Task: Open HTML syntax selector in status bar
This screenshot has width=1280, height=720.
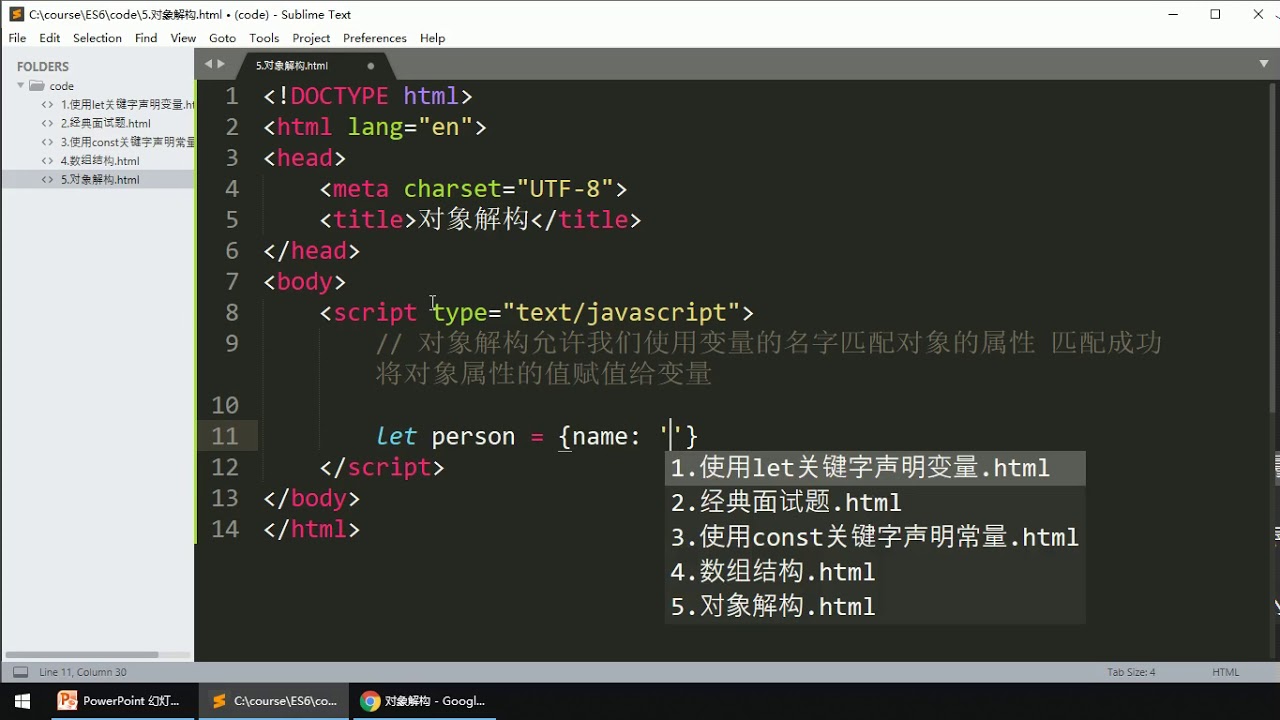Action: [x=1225, y=673]
